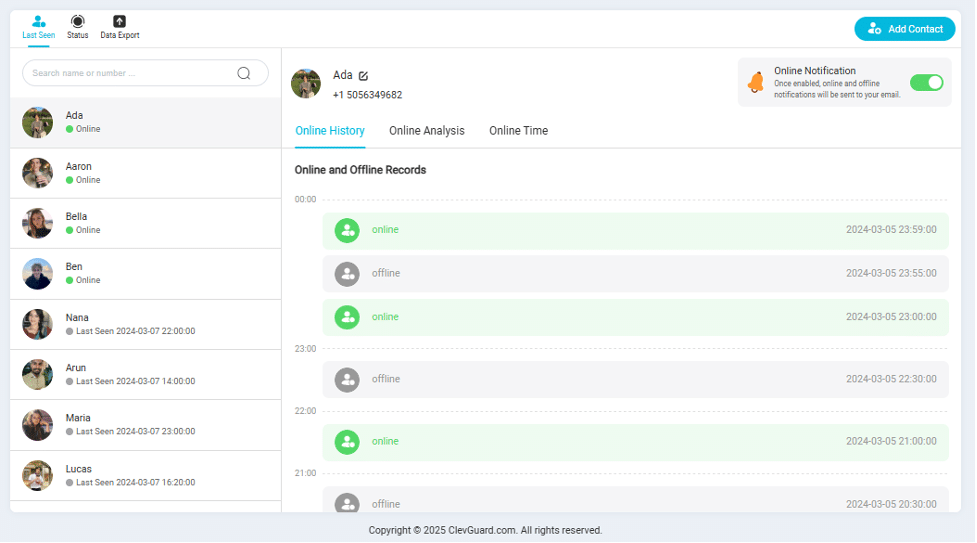Click the 22:00 timeline marker

(305, 411)
